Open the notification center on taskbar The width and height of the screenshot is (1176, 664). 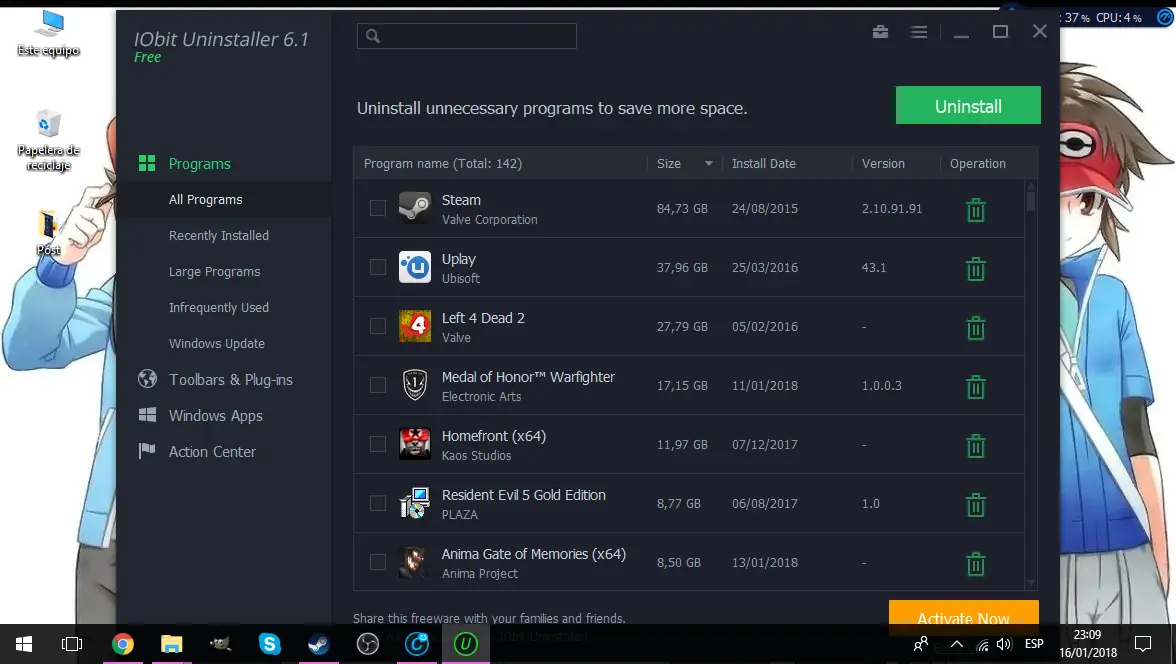coord(1143,644)
